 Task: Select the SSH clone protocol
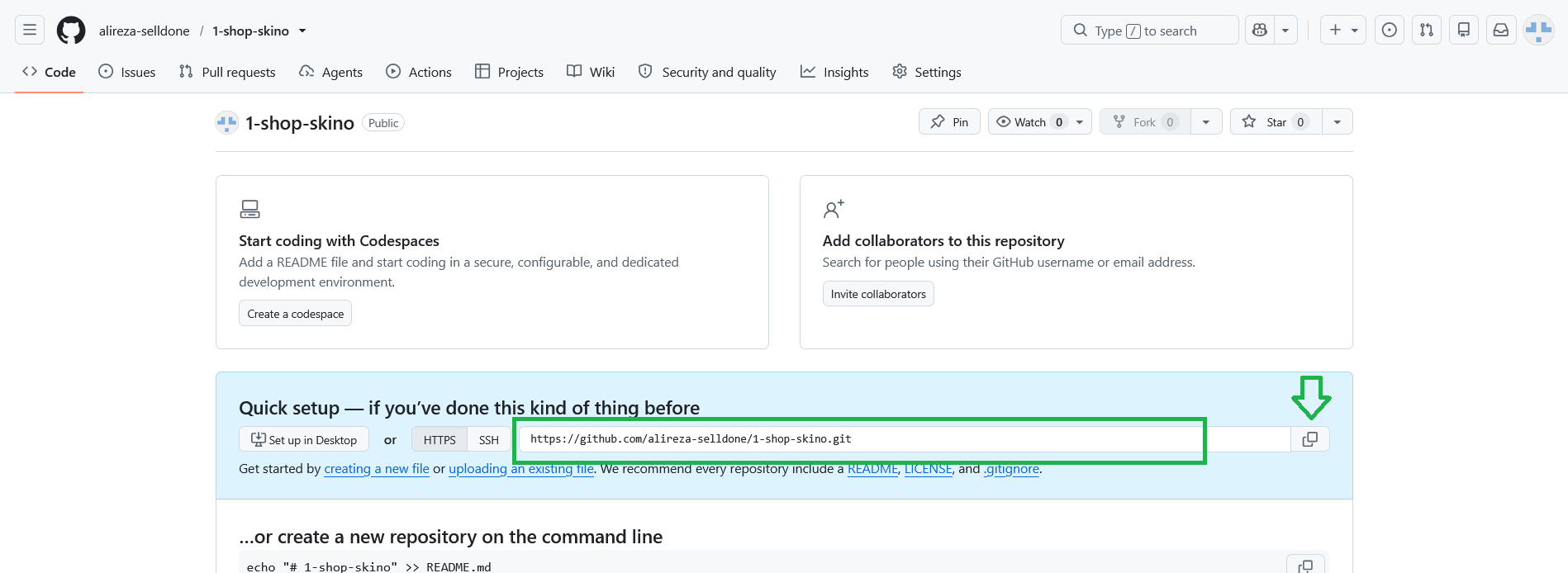pos(489,439)
